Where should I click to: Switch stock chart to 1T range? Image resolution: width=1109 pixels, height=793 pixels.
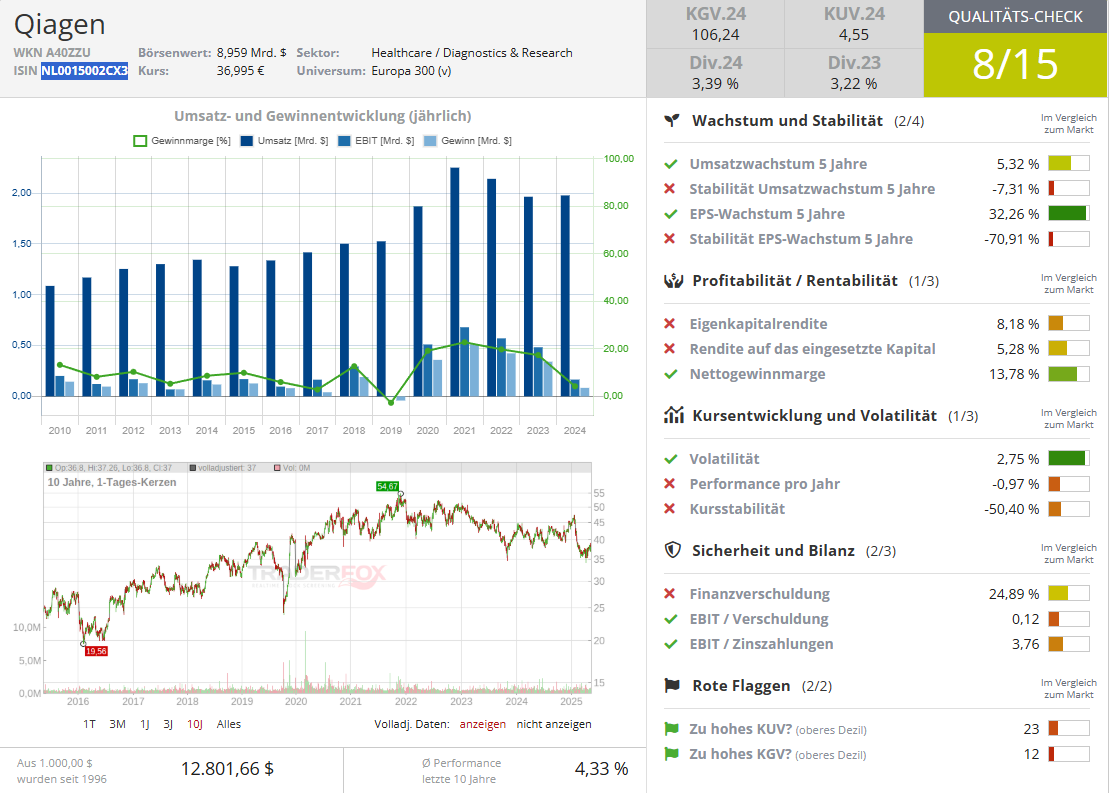coord(89,724)
